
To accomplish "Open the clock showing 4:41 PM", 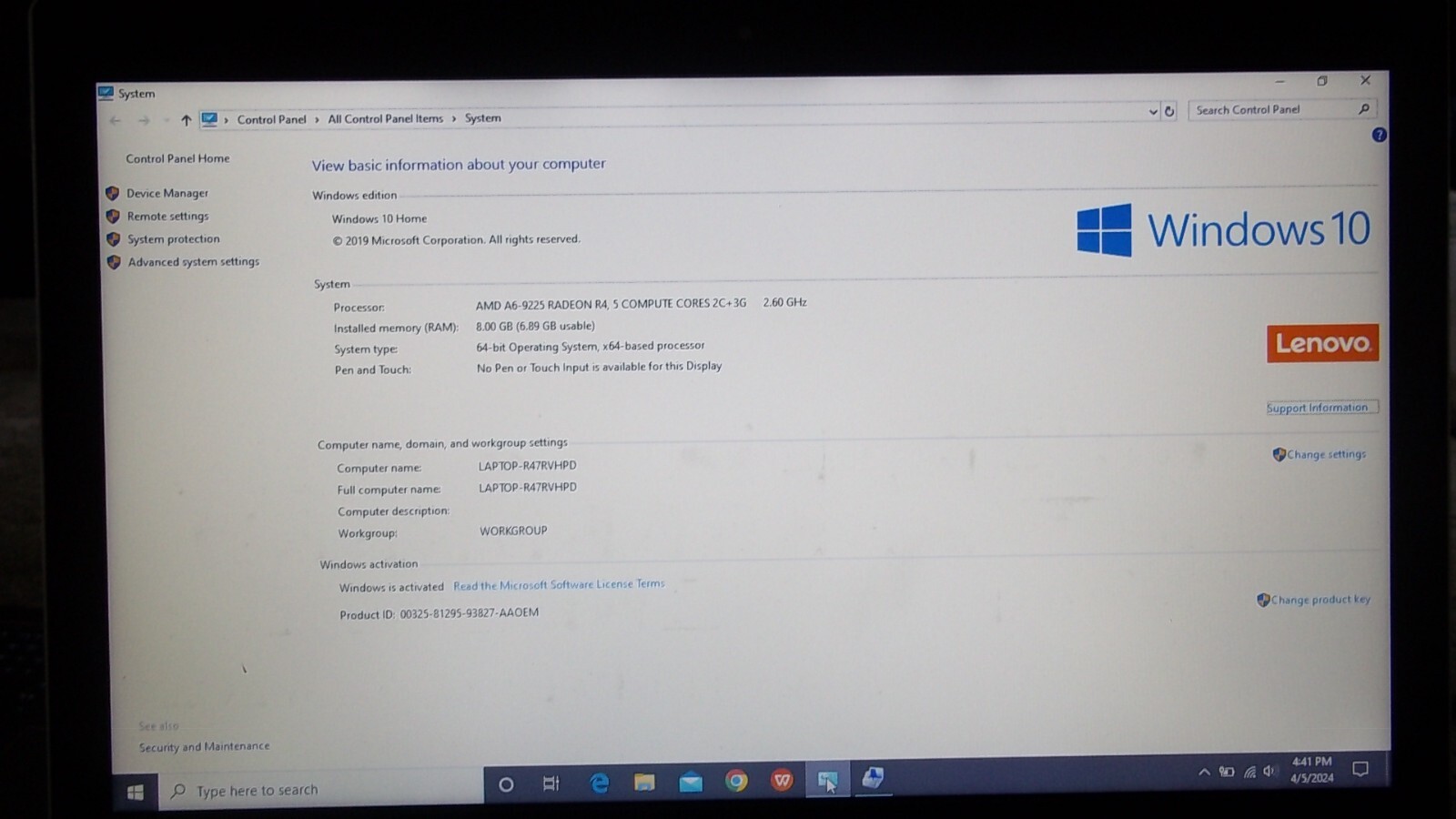I will [x=1311, y=770].
